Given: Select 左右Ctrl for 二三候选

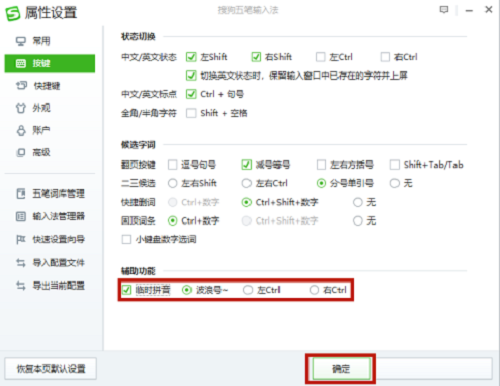Looking at the screenshot, I should (x=247, y=183).
